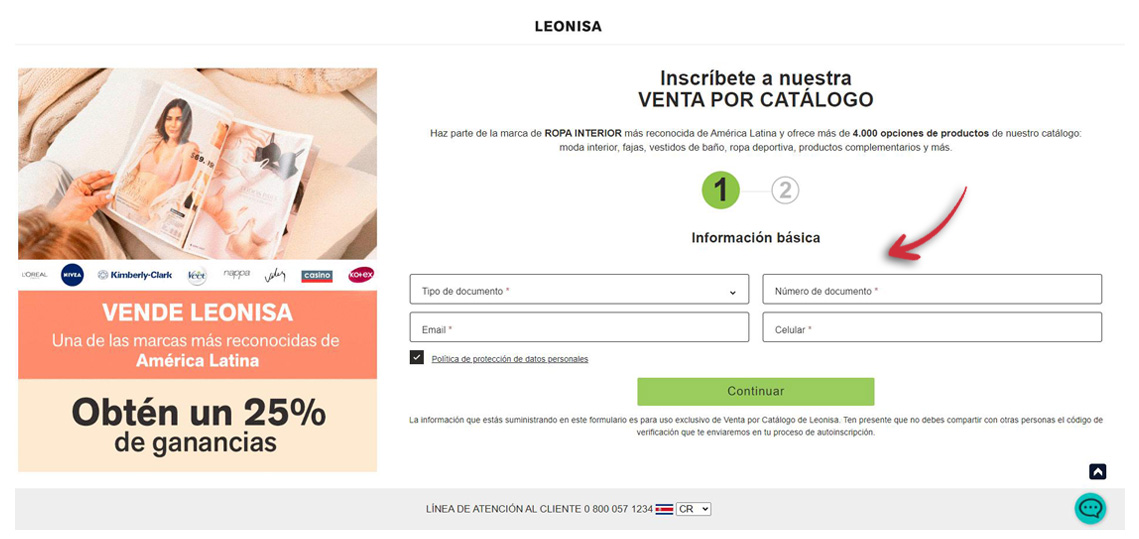The height and width of the screenshot is (539, 1139).
Task: Click the Casino brand logo
Action: click(x=317, y=276)
